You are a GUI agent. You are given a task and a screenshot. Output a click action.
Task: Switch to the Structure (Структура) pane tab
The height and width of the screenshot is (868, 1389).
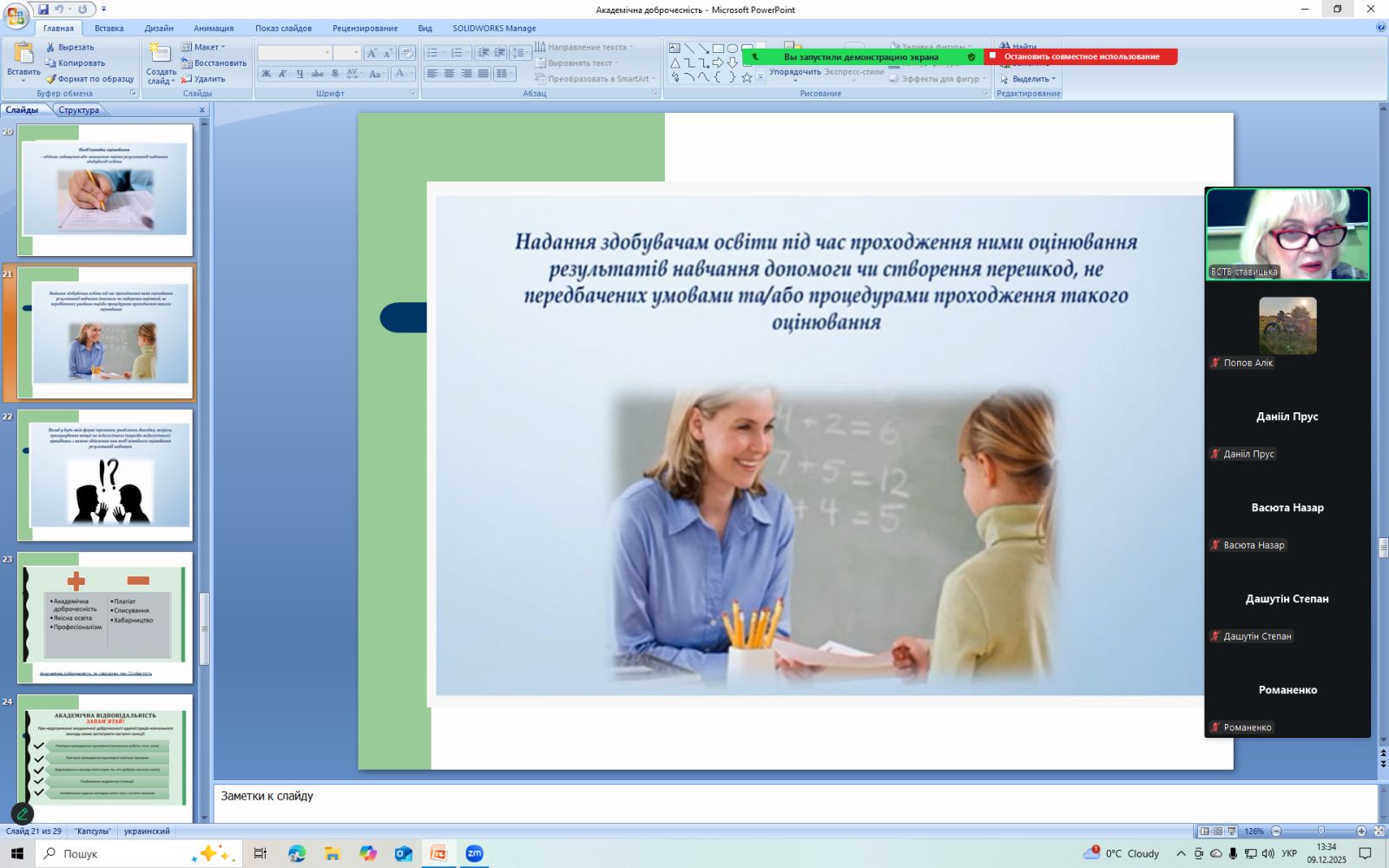click(79, 110)
